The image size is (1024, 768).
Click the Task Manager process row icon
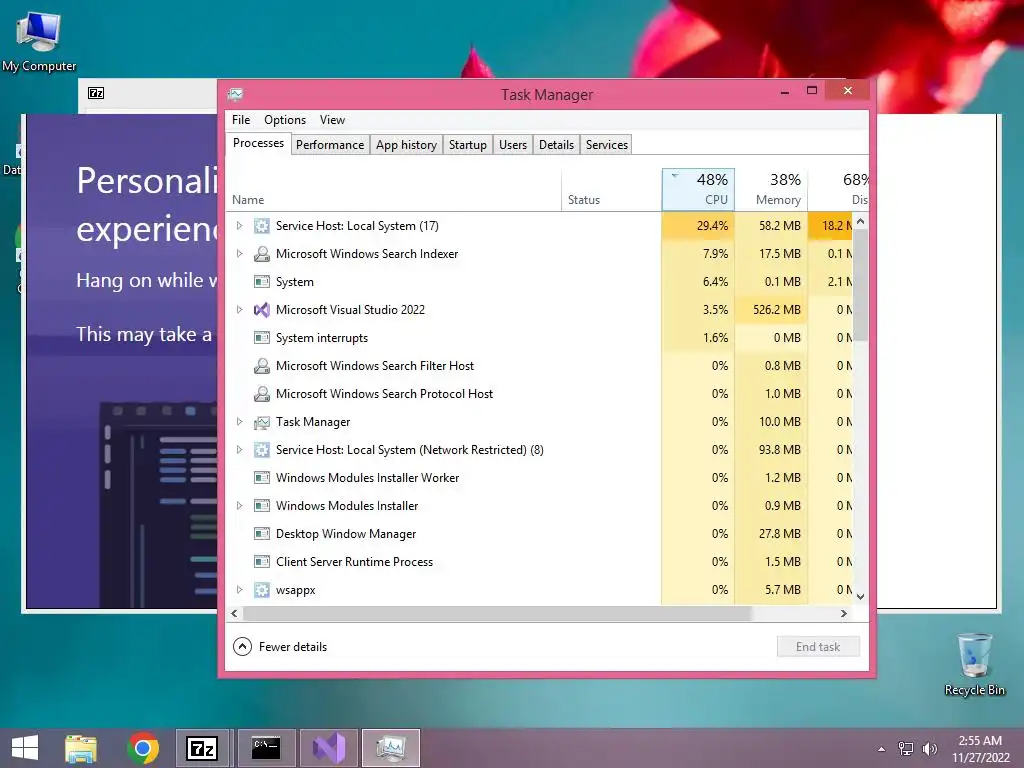coord(262,423)
